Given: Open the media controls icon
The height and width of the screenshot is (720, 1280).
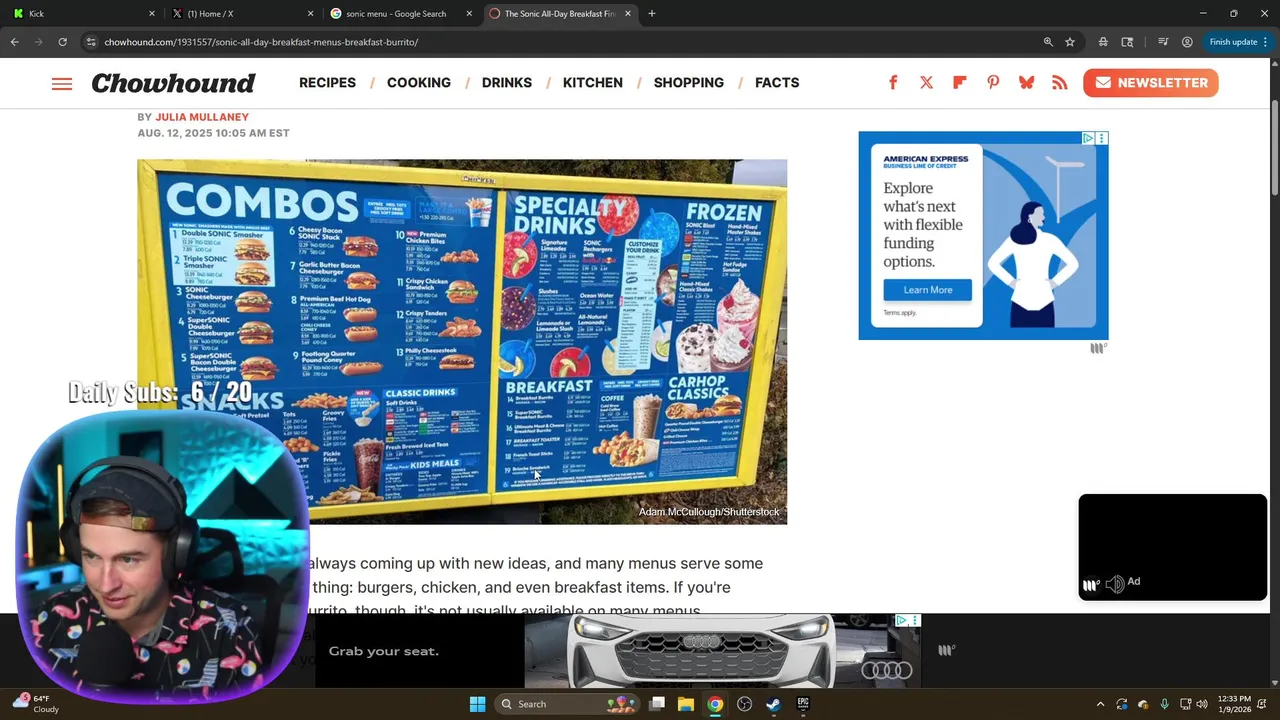Looking at the screenshot, I should pyautogui.click(x=1163, y=42).
